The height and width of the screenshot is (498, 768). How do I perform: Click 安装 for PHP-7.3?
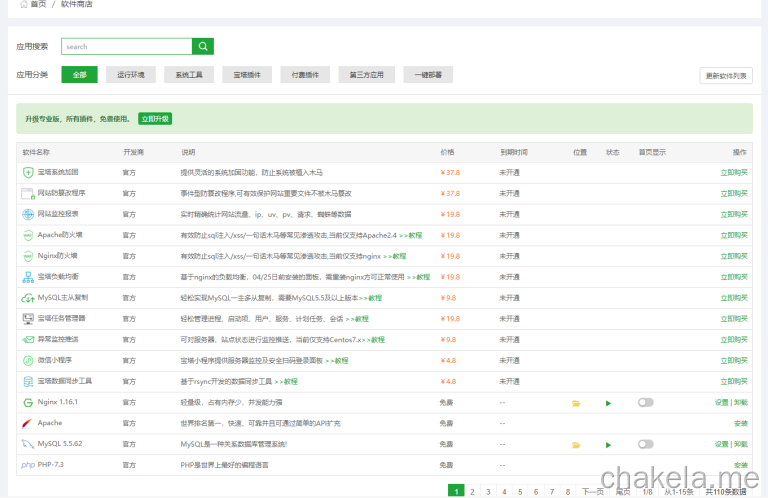[x=741, y=465]
